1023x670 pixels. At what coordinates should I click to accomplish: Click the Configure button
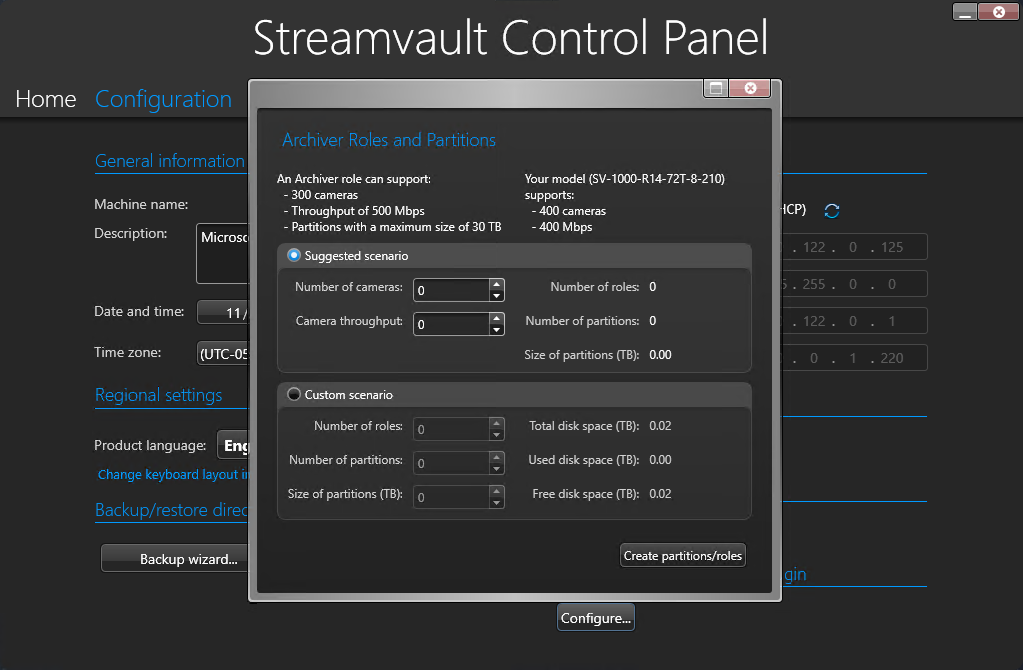(x=595, y=617)
